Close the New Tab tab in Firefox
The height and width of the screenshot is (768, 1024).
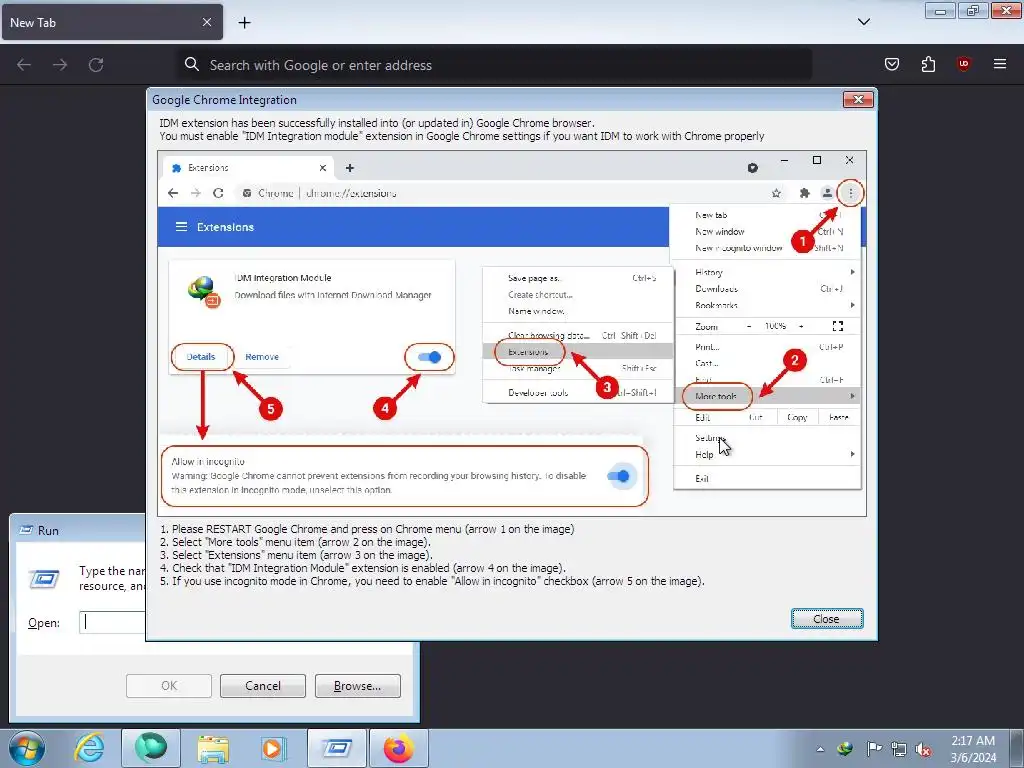tap(206, 22)
